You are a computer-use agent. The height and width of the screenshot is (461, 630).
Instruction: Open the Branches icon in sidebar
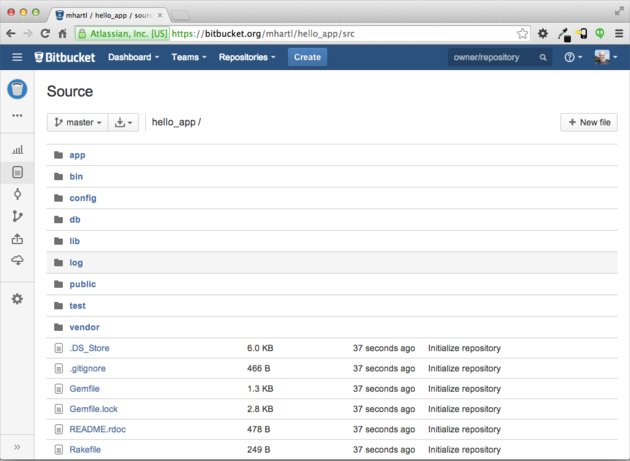coord(17,216)
